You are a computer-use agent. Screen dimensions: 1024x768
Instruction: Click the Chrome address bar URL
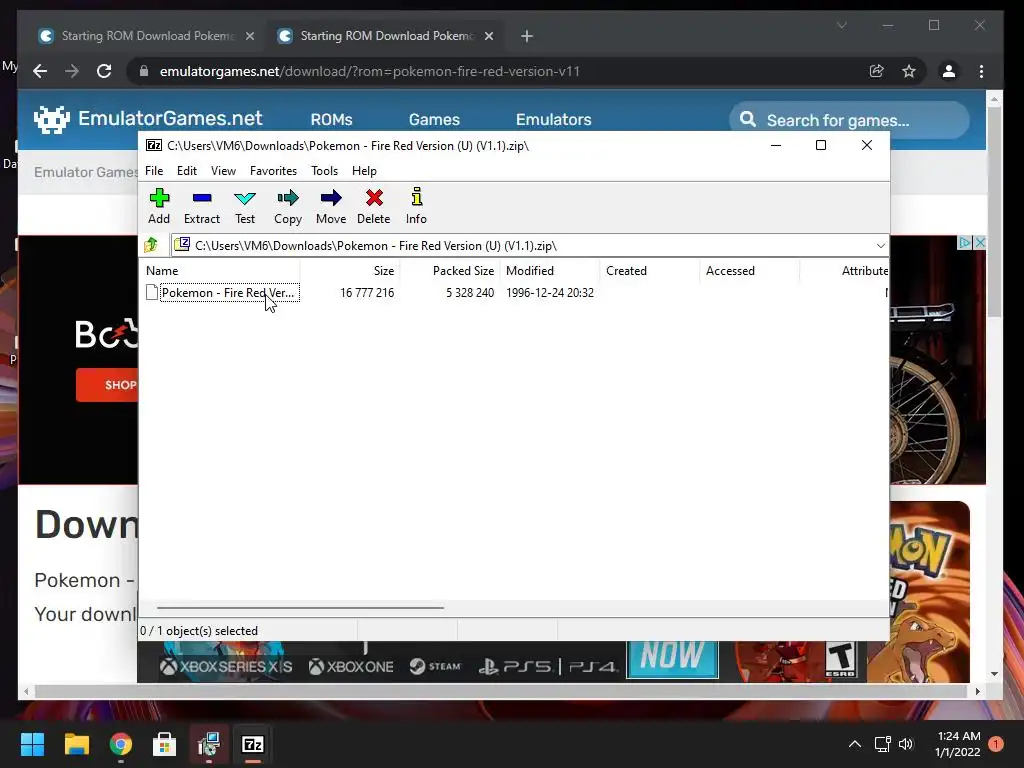370,71
